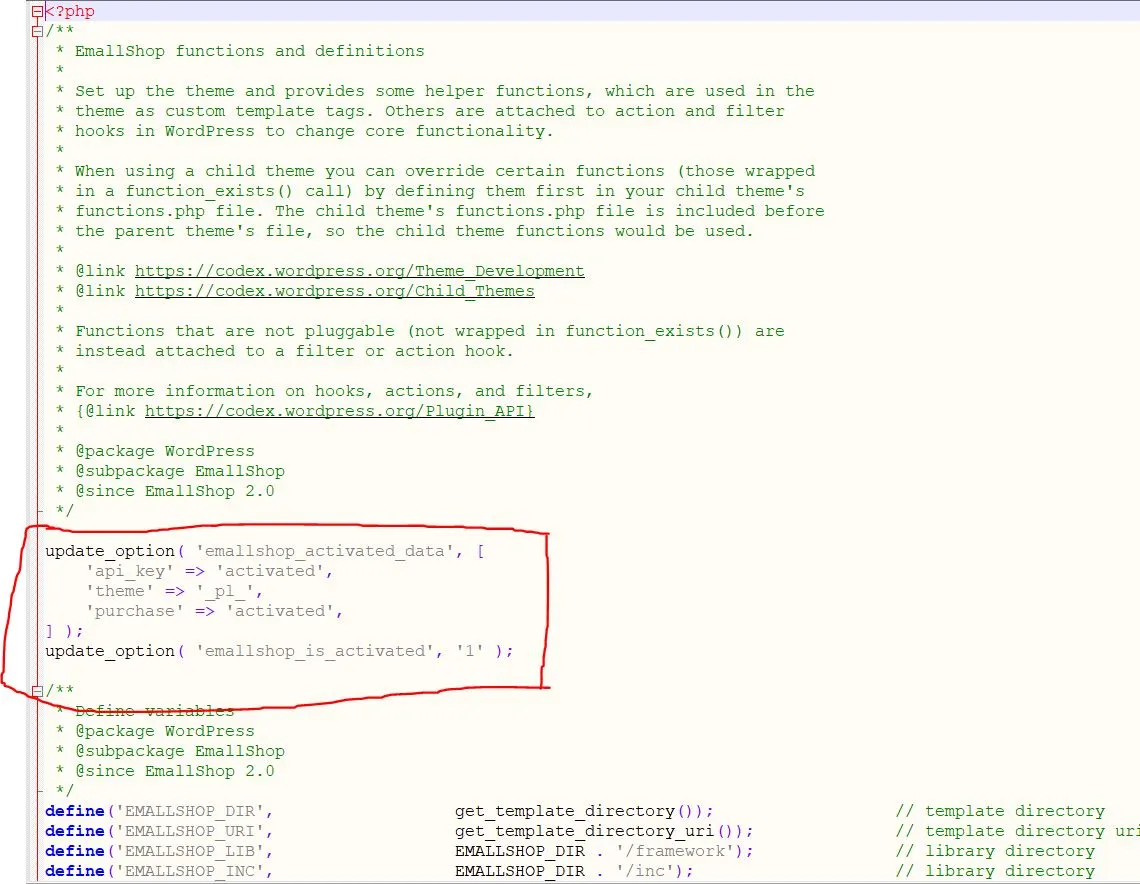Click the '// template directory' comment on first define
The height and width of the screenshot is (884, 1140).
[x=1000, y=811]
